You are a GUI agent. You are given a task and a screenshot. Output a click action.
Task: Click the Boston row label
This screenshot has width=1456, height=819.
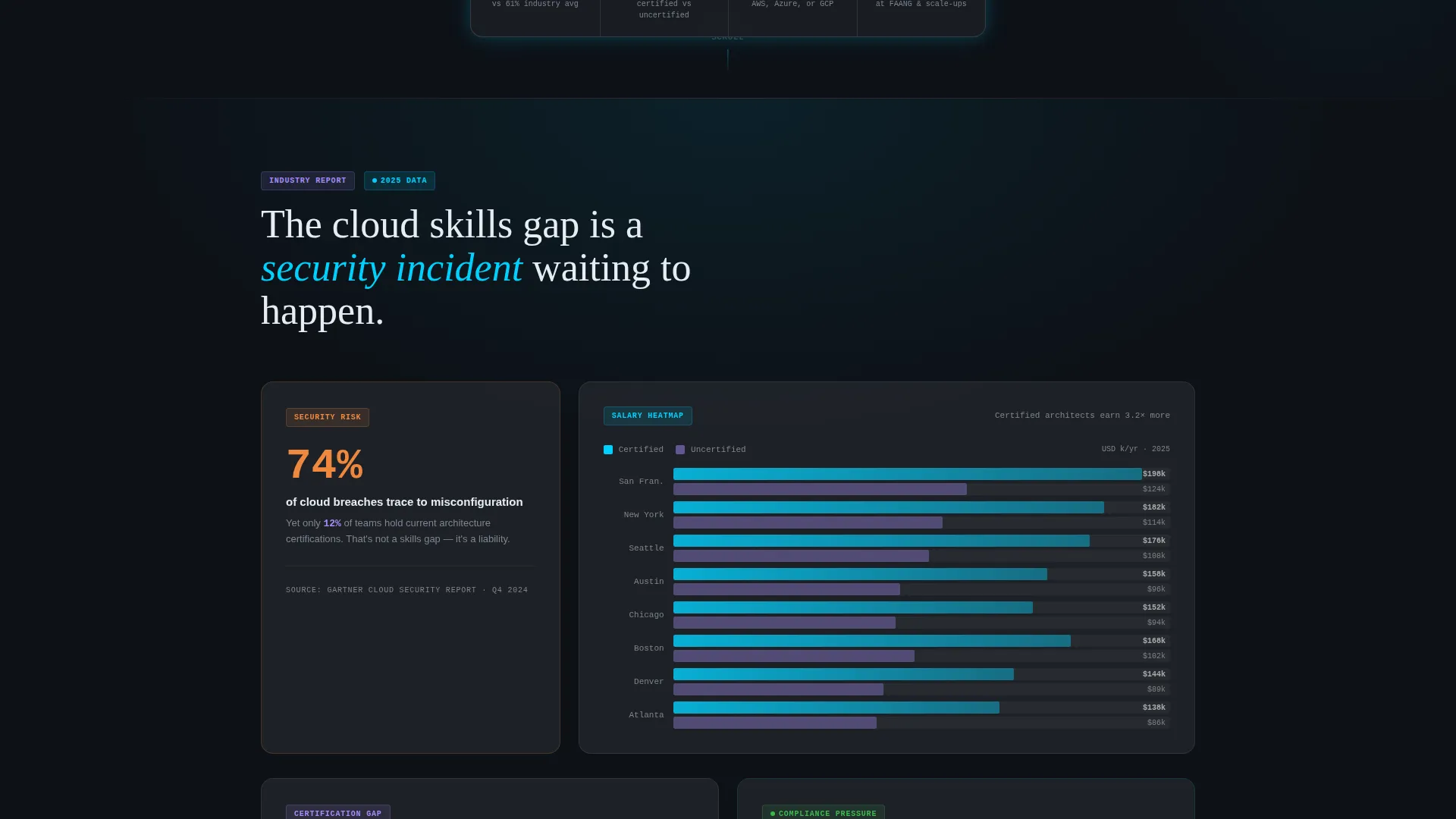click(648, 648)
